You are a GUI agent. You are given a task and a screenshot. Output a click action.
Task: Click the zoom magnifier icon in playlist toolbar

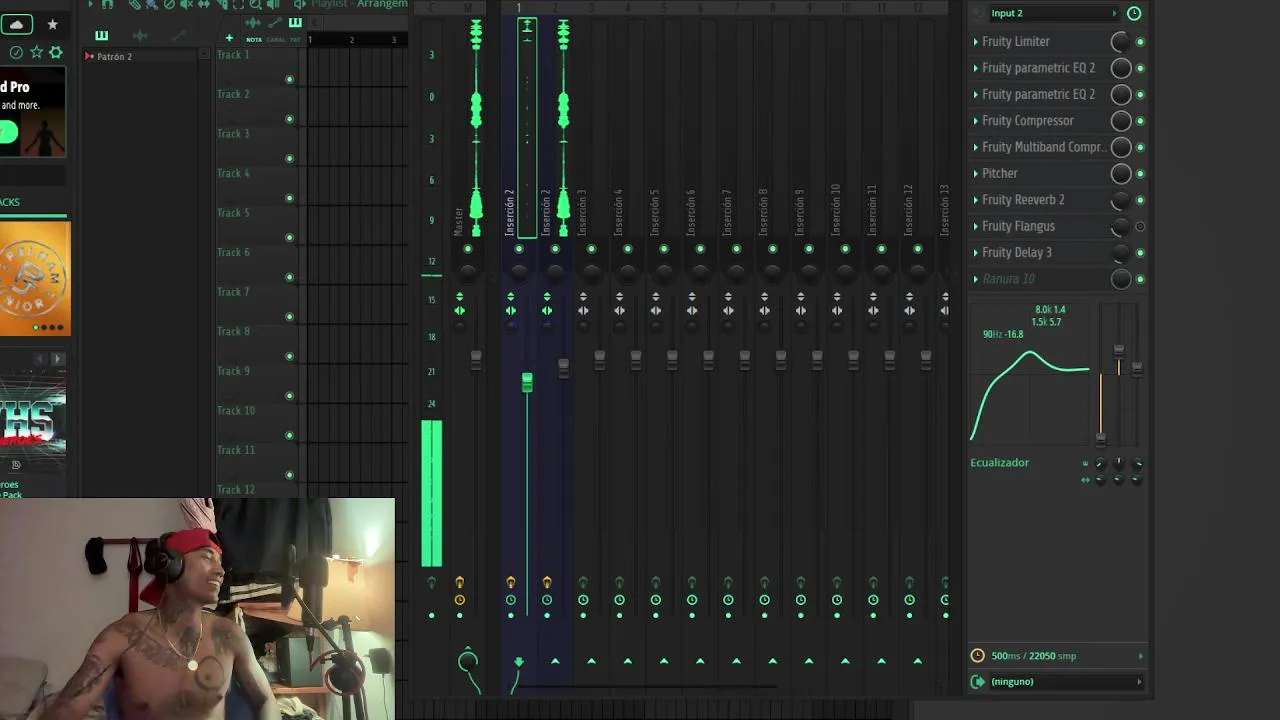tap(255, 5)
